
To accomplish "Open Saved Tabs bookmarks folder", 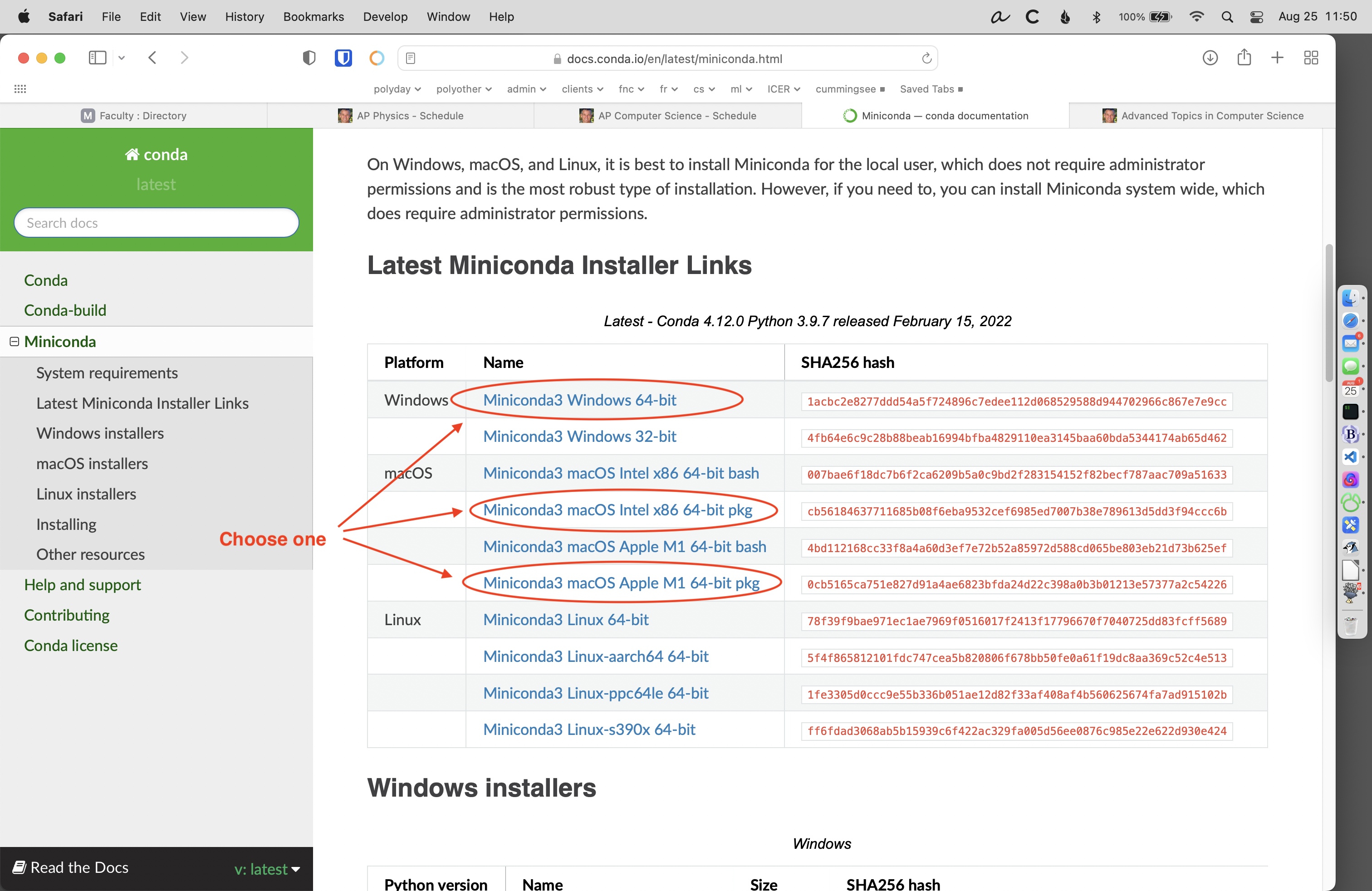I will tap(931, 89).
